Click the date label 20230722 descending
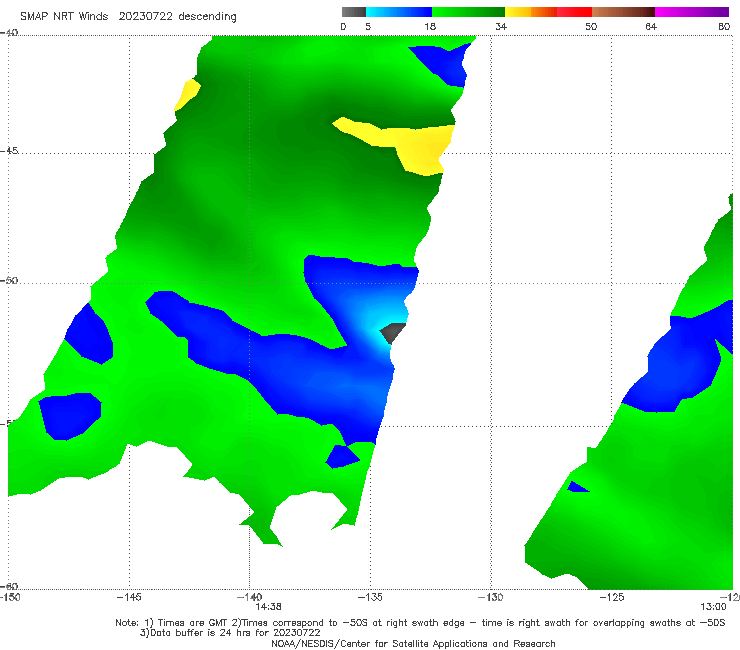This screenshot has width=740, height=650. [x=177, y=16]
